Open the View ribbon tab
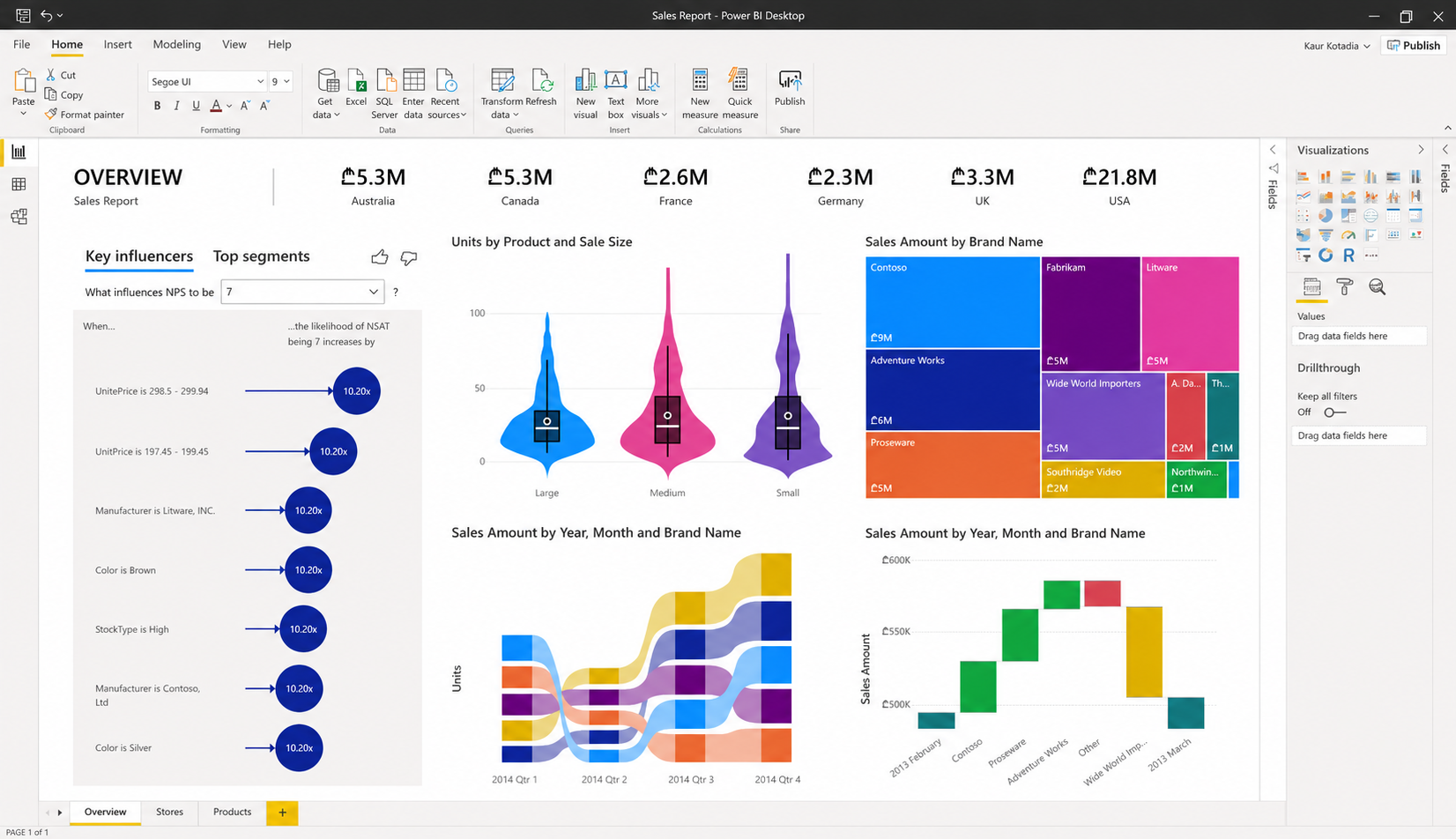Screen dimensions: 1456x839 click(234, 44)
